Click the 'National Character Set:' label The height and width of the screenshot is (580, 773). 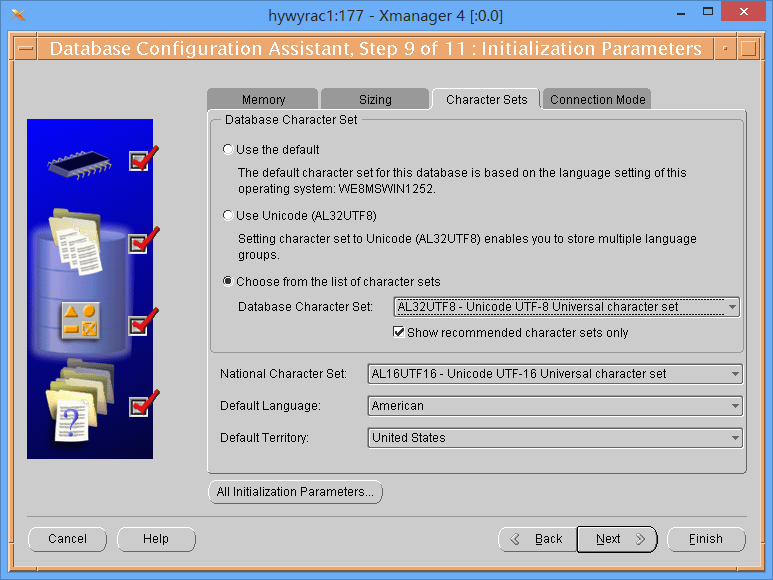click(x=283, y=374)
